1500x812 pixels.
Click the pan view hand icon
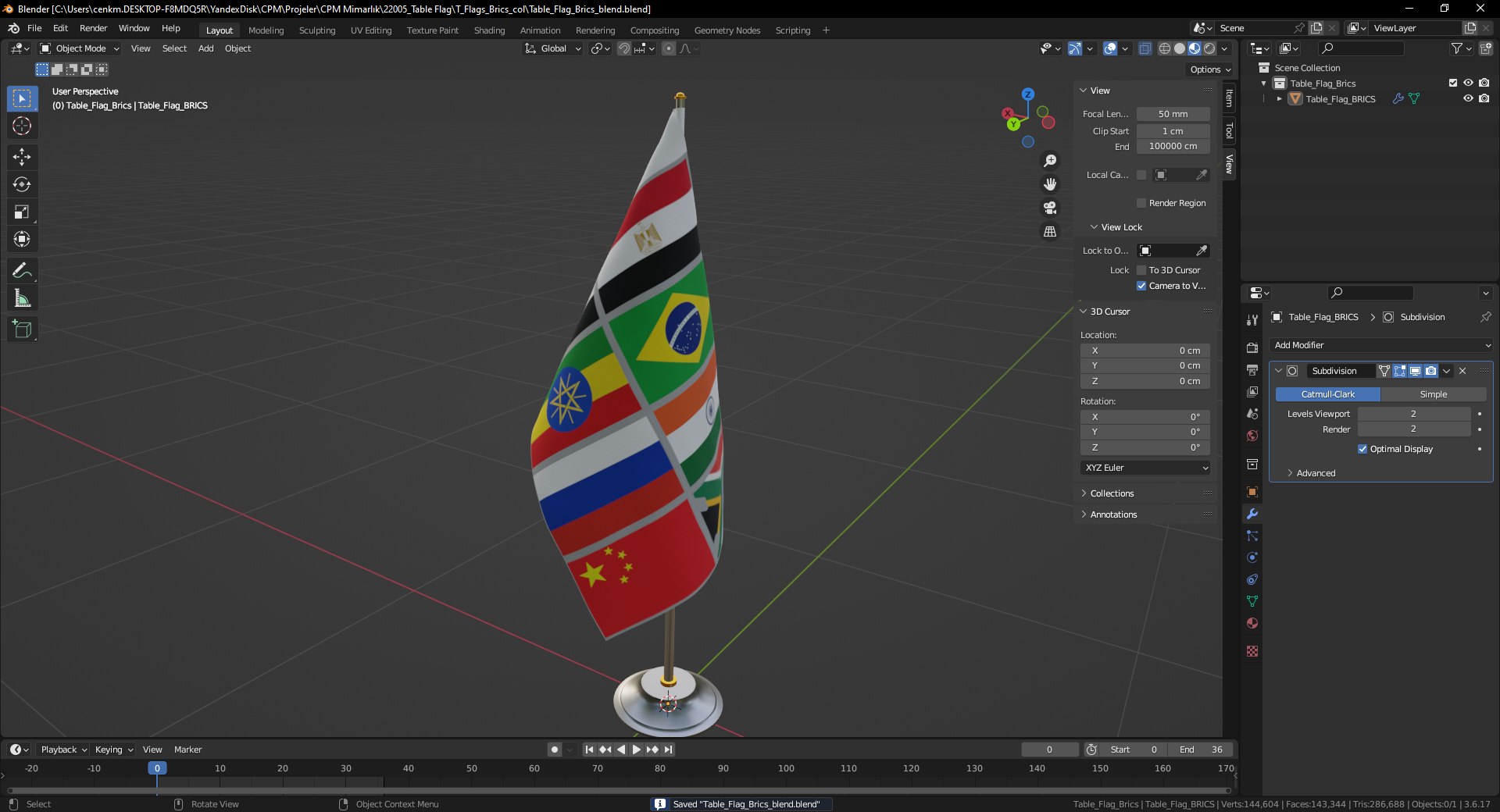pyautogui.click(x=1050, y=184)
